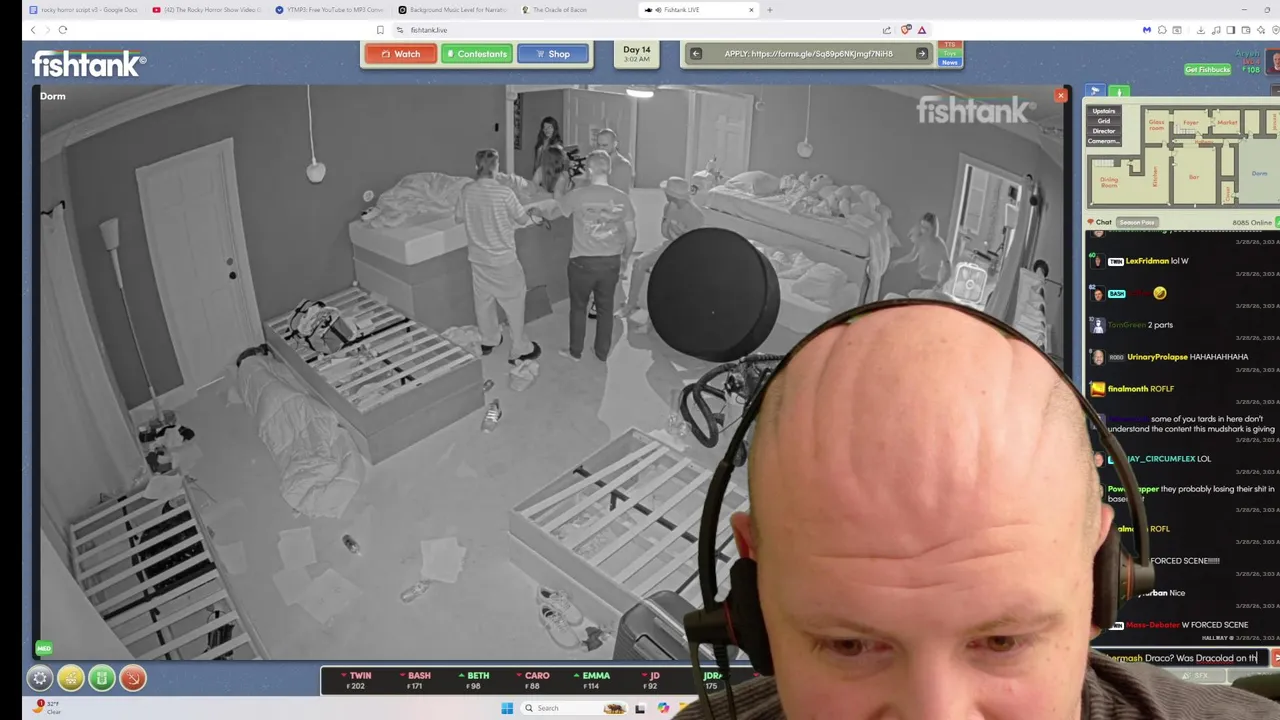Switch to camera view mode icon

[1095, 91]
